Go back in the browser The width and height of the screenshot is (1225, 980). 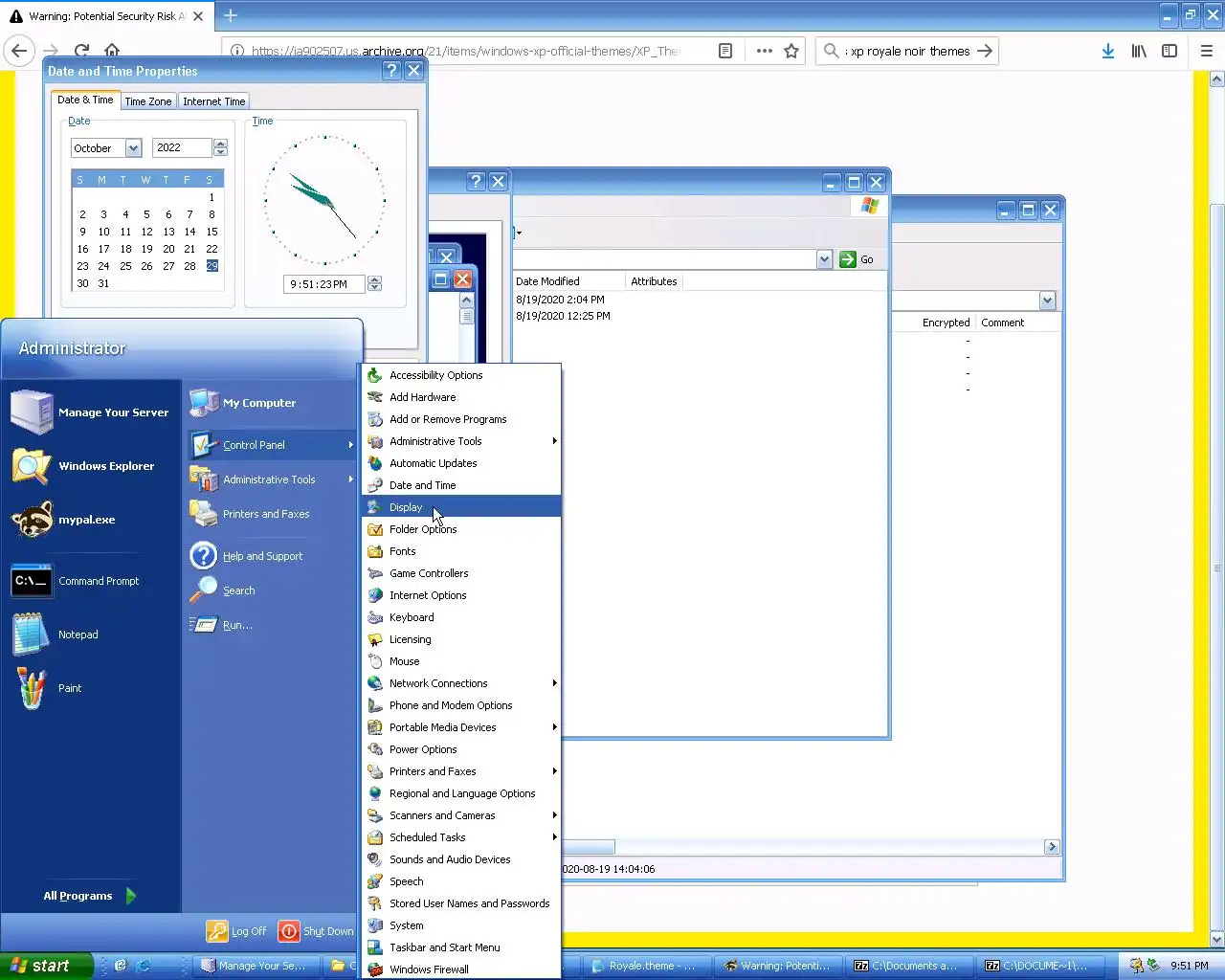click(x=19, y=51)
